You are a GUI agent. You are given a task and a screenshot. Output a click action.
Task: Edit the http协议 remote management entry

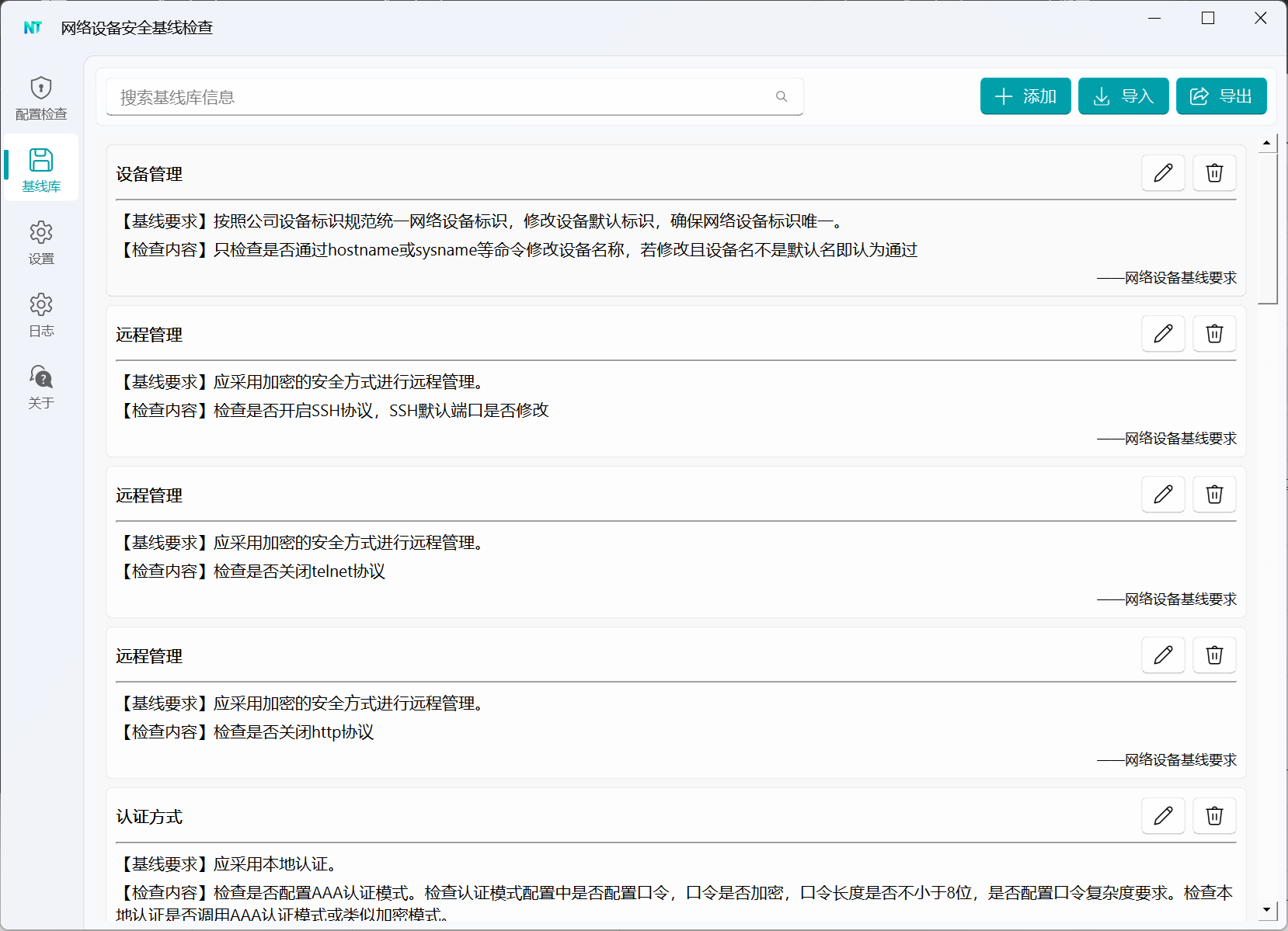click(1163, 655)
